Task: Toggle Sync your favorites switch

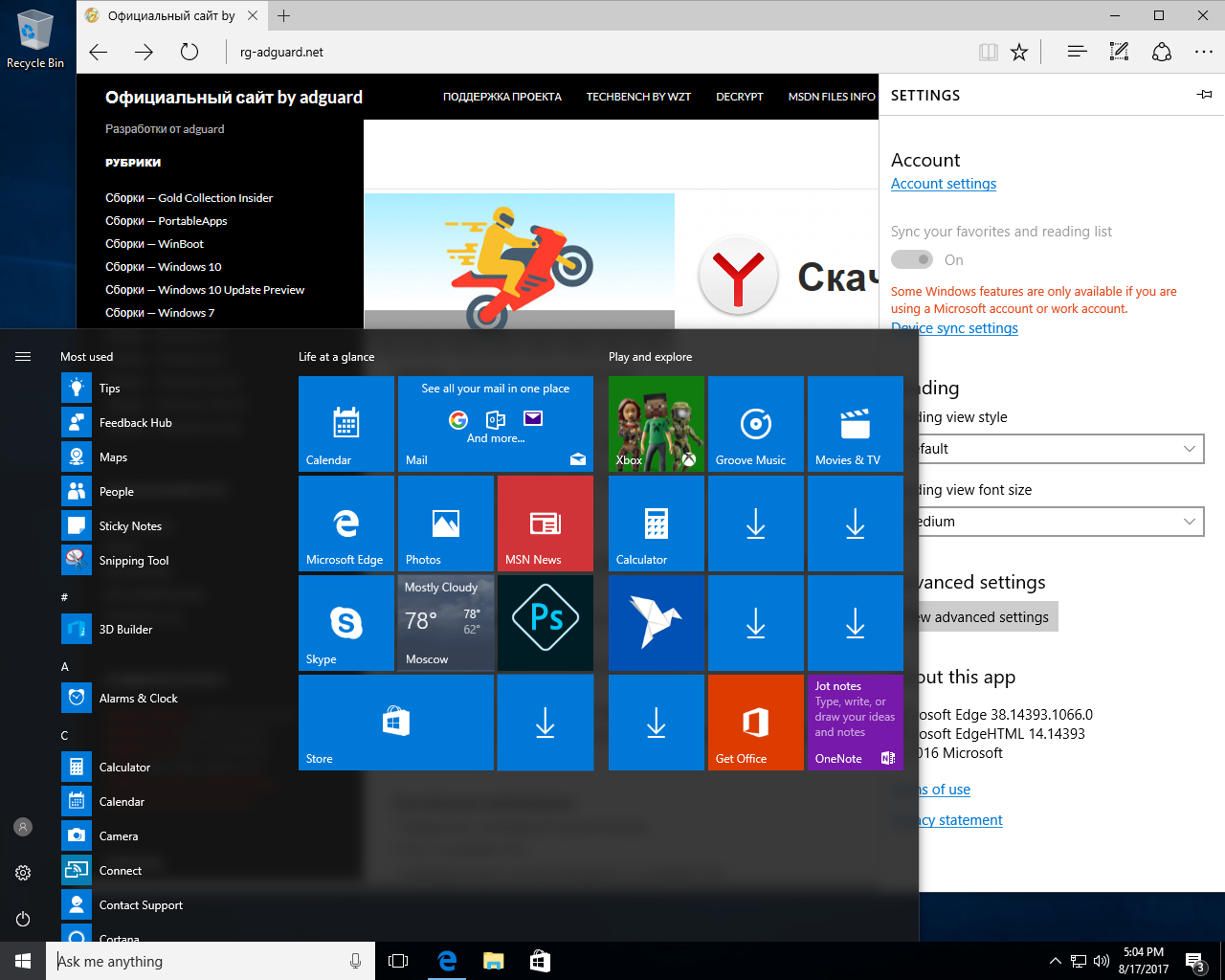Action: (x=912, y=259)
